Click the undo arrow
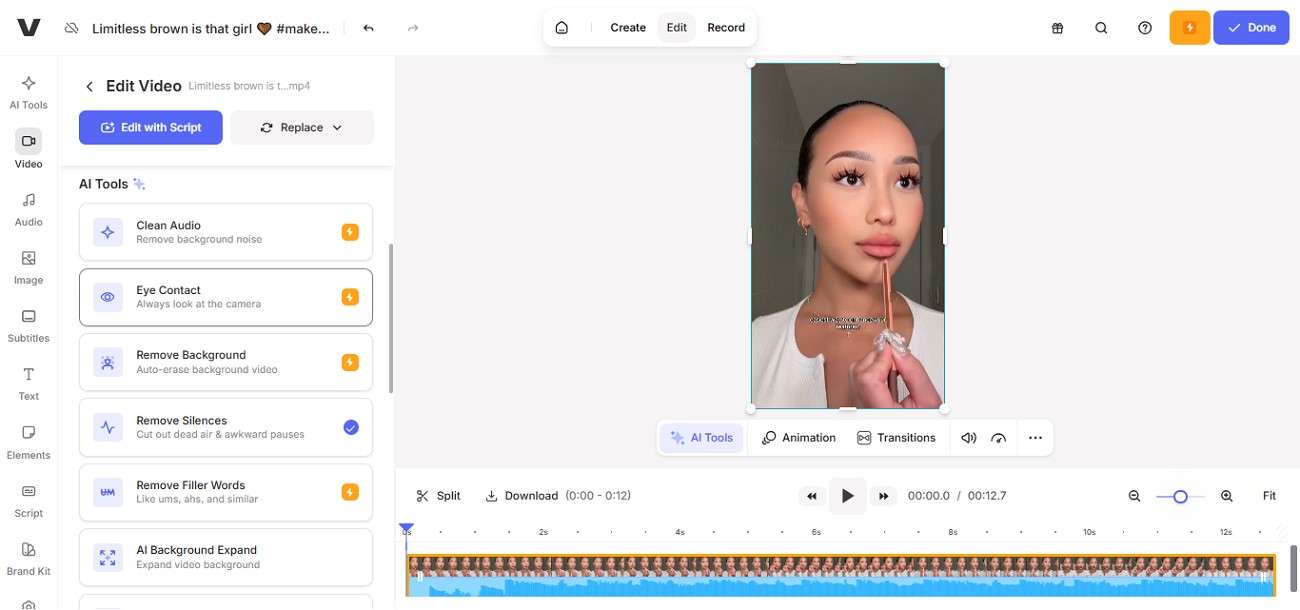This screenshot has height=610, width=1300. 368,28
